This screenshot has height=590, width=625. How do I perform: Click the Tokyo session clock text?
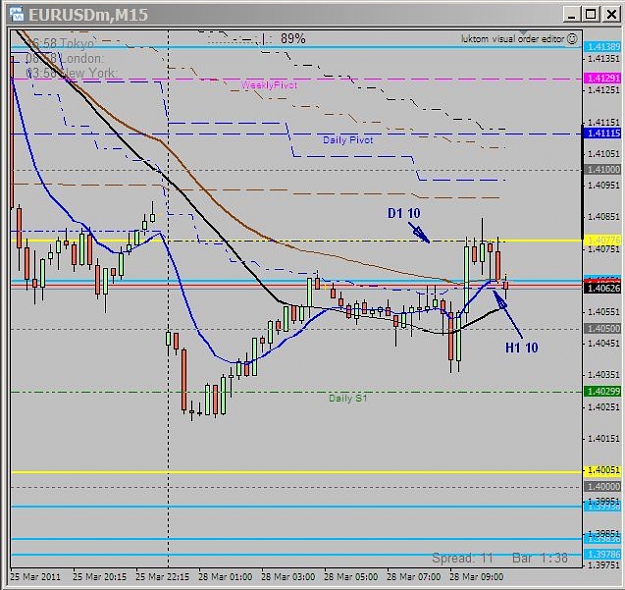(60, 43)
